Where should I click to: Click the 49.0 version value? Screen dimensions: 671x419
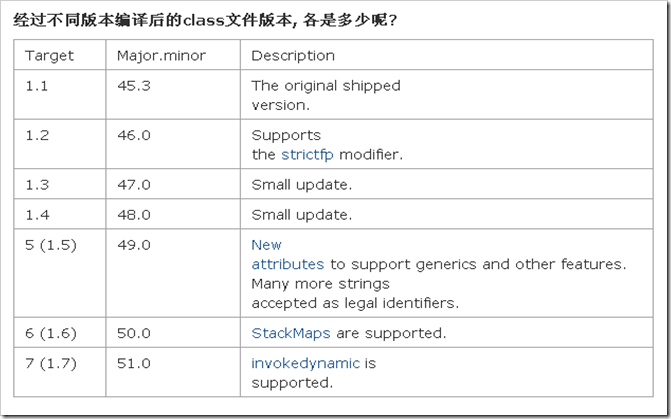[134, 245]
